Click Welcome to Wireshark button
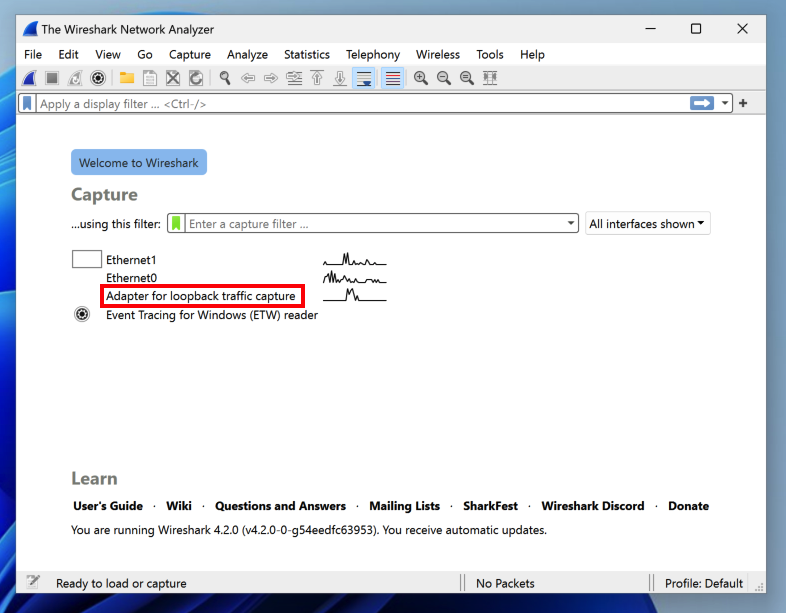Image resolution: width=786 pixels, height=613 pixels. [x=139, y=162]
